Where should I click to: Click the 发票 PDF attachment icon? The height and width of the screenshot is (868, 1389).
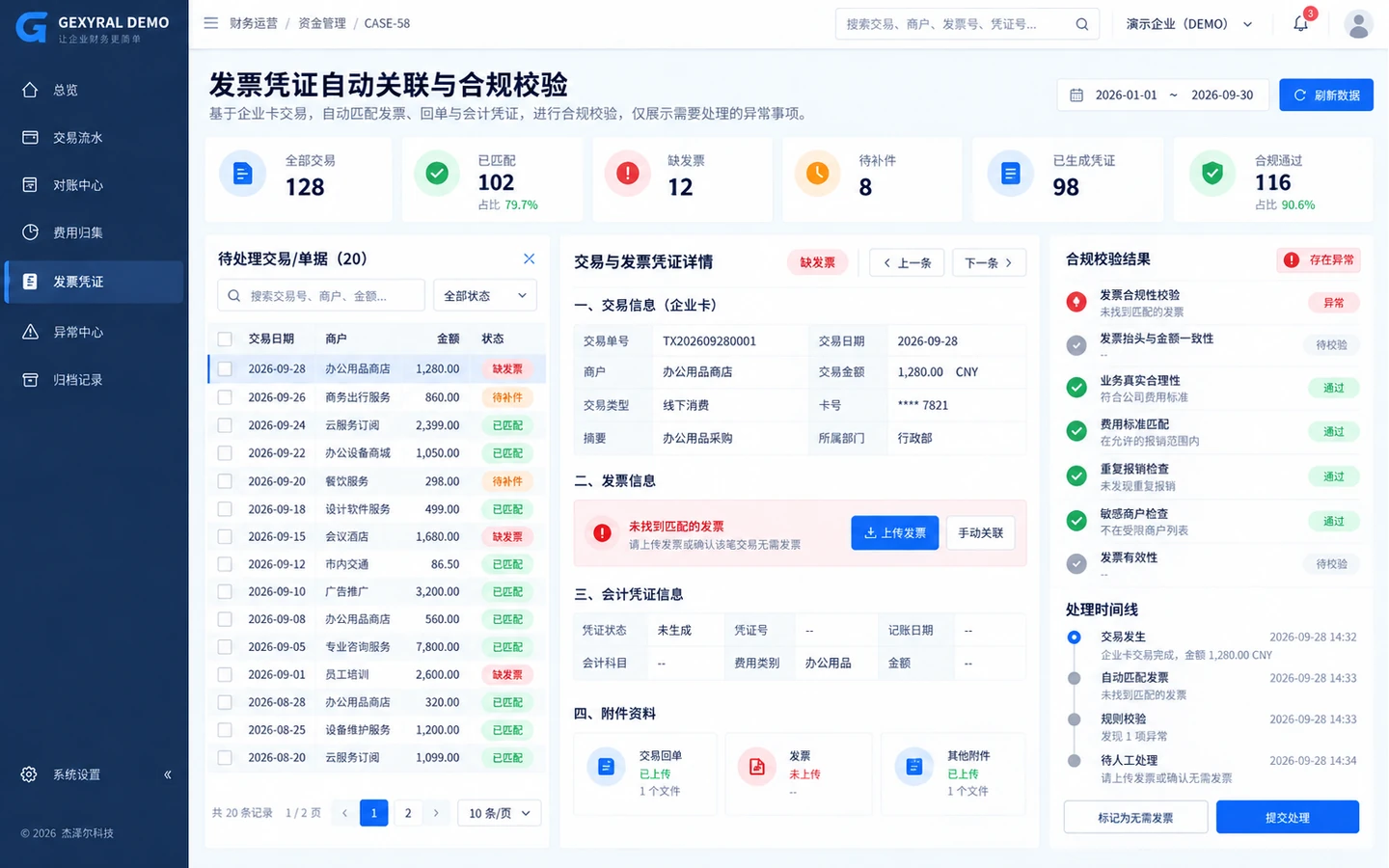coord(757,767)
